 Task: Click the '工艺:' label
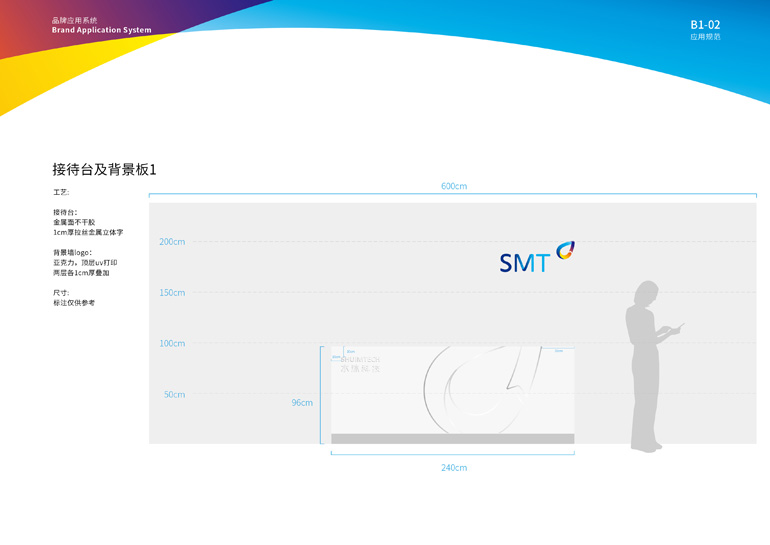[x=61, y=192]
